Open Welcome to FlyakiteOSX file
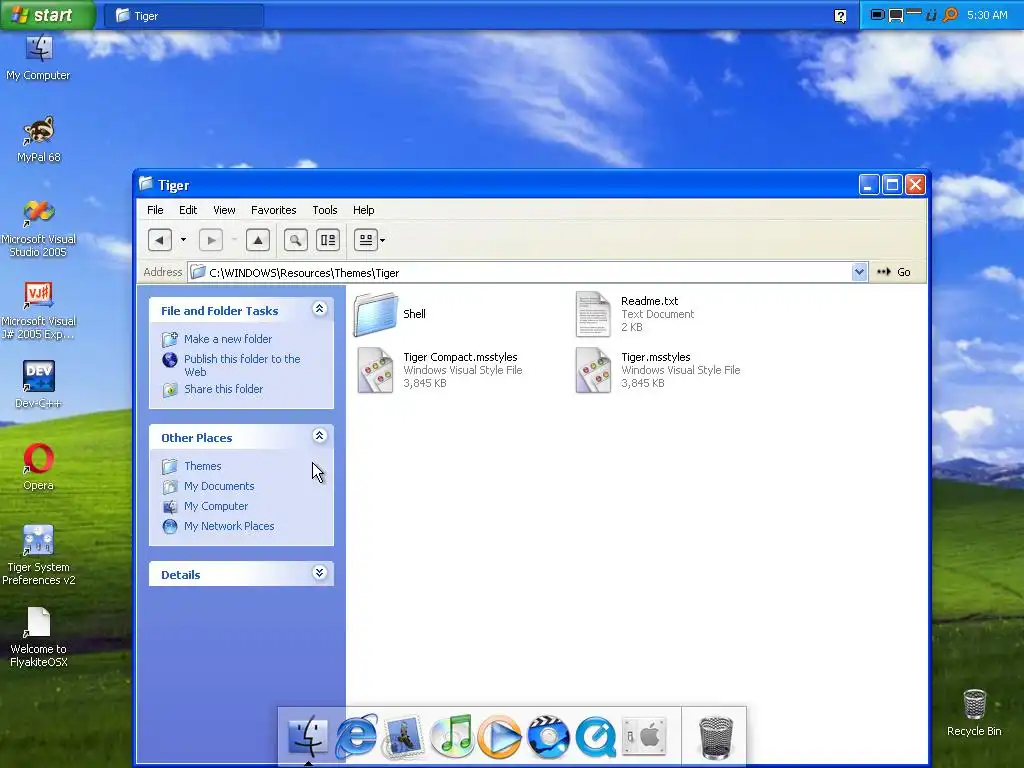 coord(39,637)
